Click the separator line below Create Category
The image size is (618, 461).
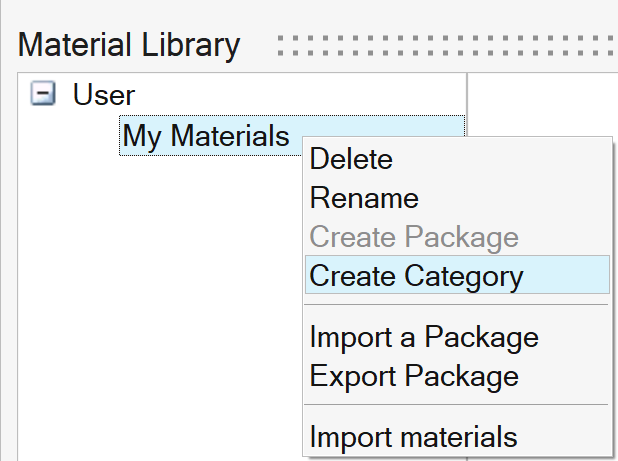457,305
